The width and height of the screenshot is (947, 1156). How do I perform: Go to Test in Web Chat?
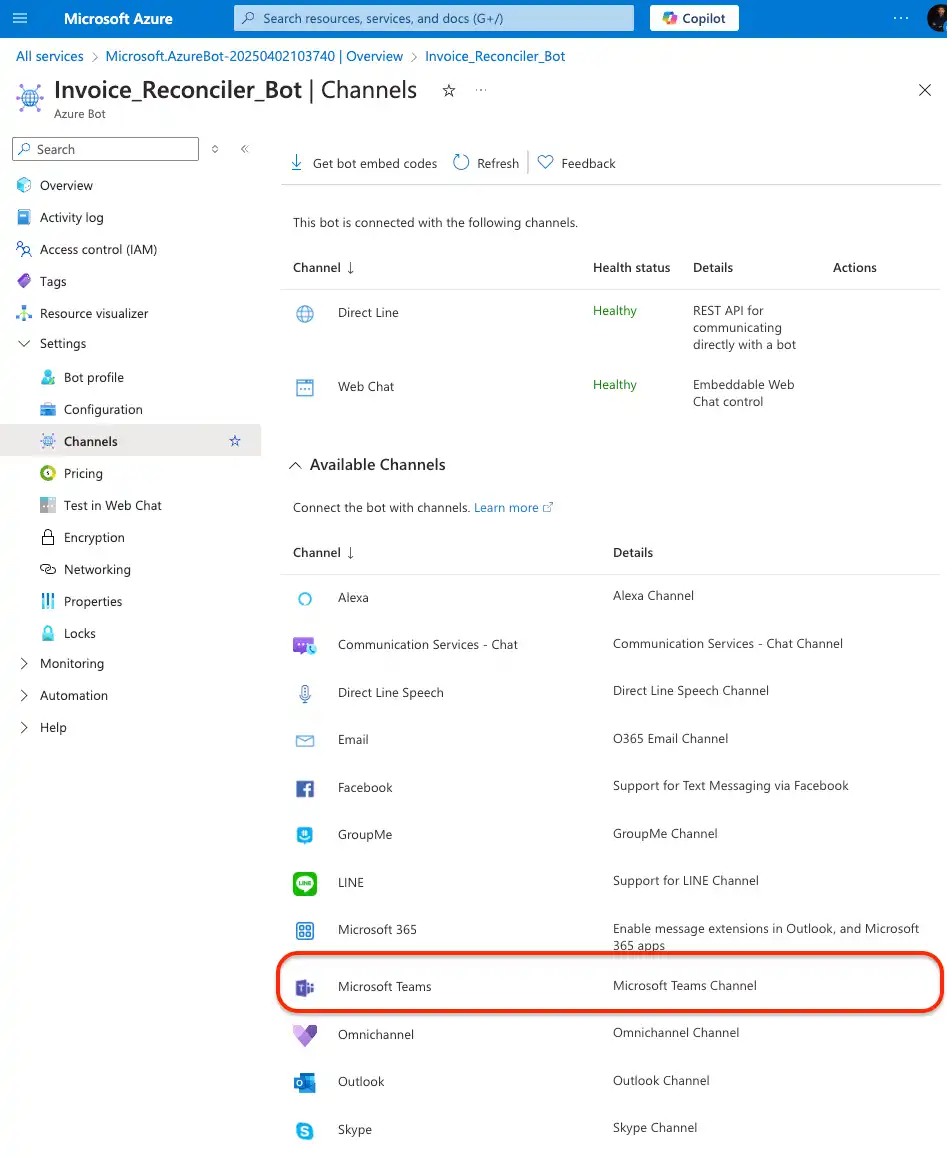[x=112, y=506]
